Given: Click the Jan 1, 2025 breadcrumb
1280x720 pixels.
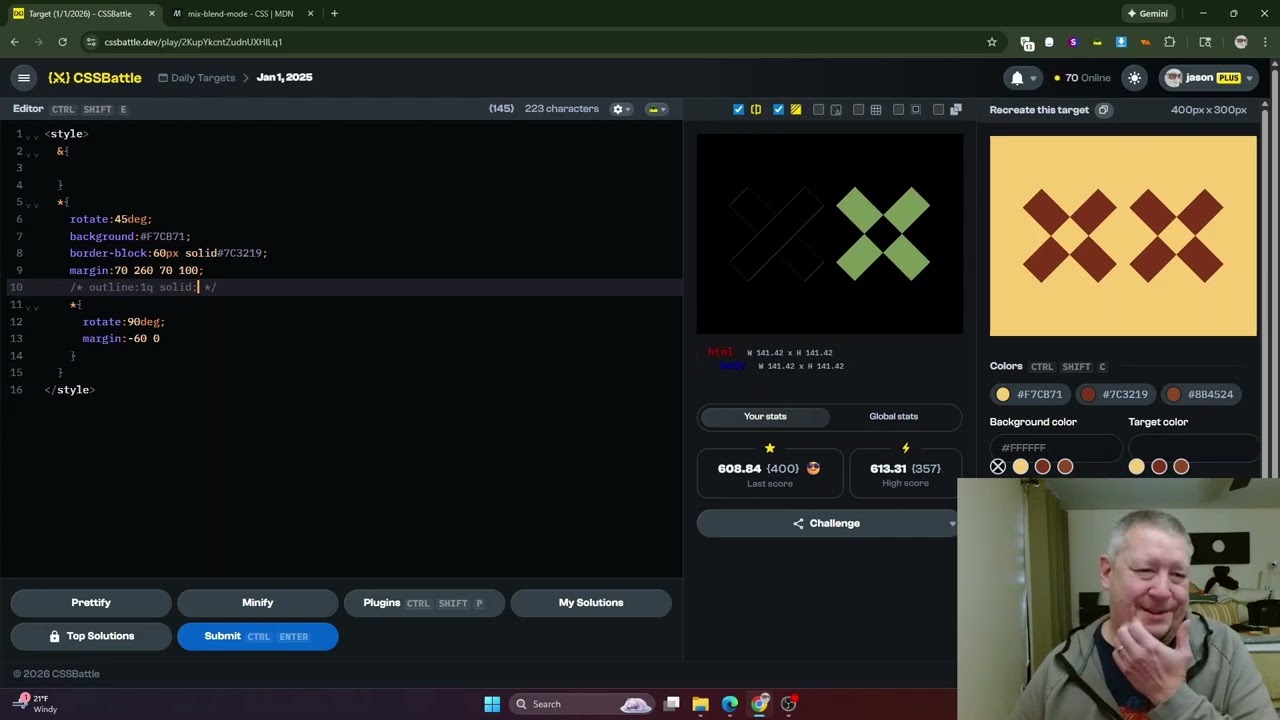Looking at the screenshot, I should [x=284, y=78].
